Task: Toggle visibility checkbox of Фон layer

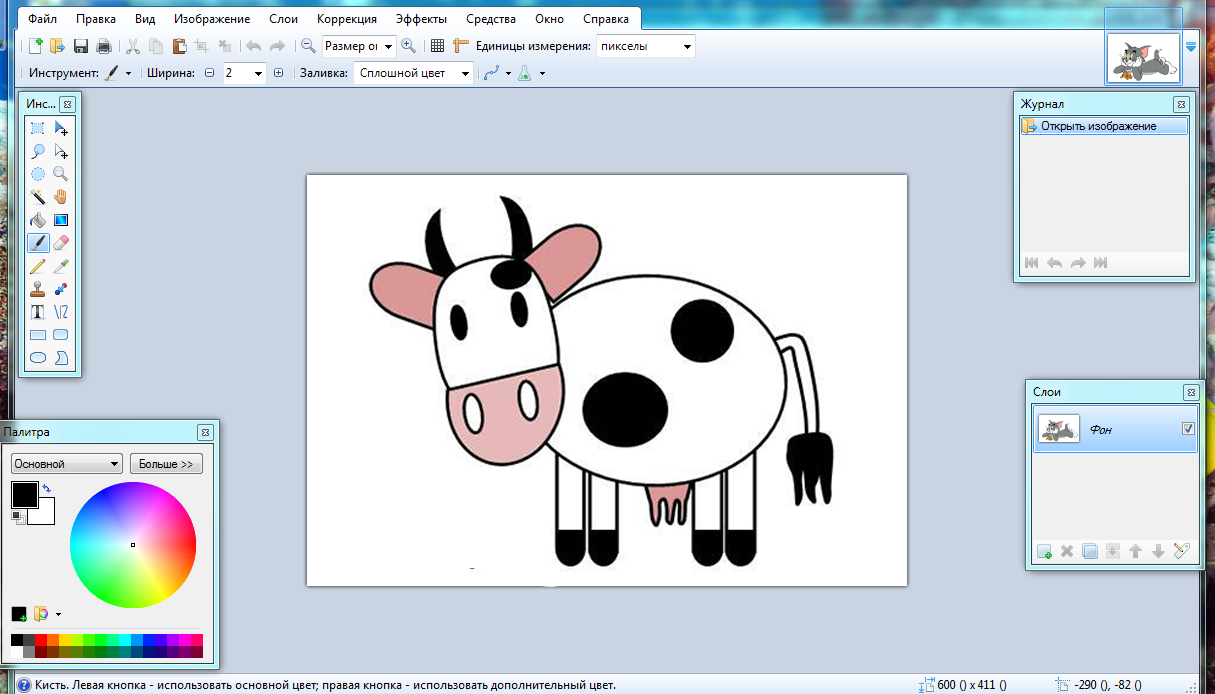Action: coord(1188,429)
